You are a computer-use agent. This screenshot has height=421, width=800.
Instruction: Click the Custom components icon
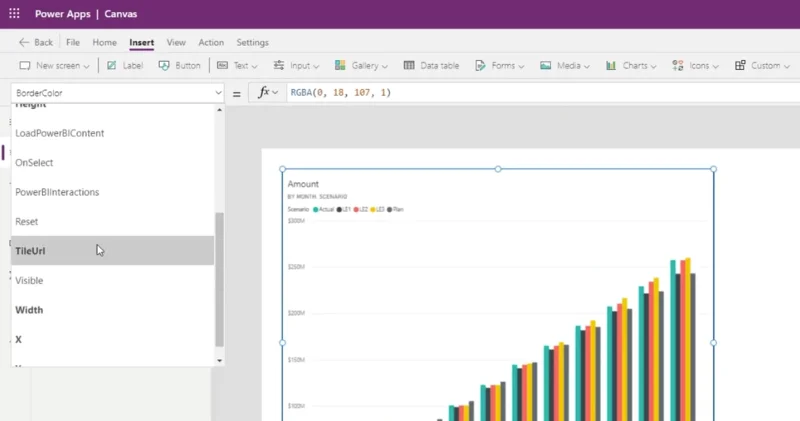(740, 65)
